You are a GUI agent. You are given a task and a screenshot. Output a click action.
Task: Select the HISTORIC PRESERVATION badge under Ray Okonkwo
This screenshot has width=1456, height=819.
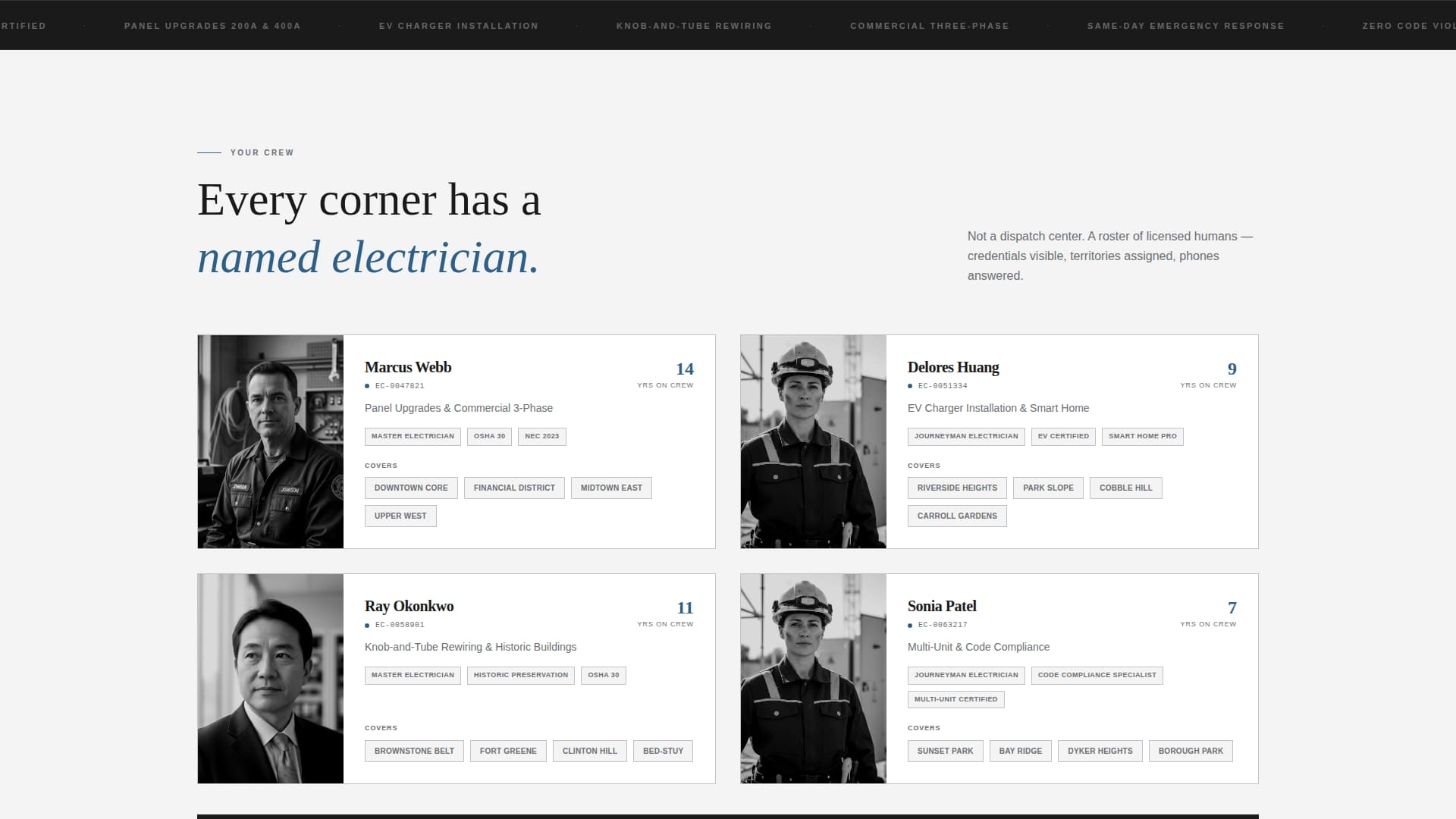pyautogui.click(x=520, y=675)
